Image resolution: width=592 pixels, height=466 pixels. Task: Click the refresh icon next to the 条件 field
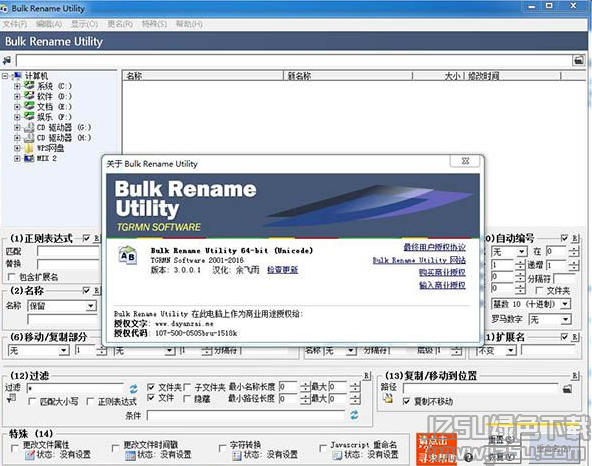click(x=354, y=415)
